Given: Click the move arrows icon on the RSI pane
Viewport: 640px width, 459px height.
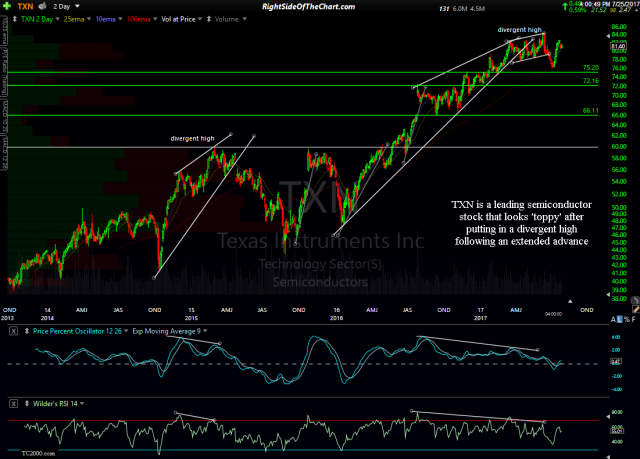Looking at the screenshot, I should click(x=27, y=401).
